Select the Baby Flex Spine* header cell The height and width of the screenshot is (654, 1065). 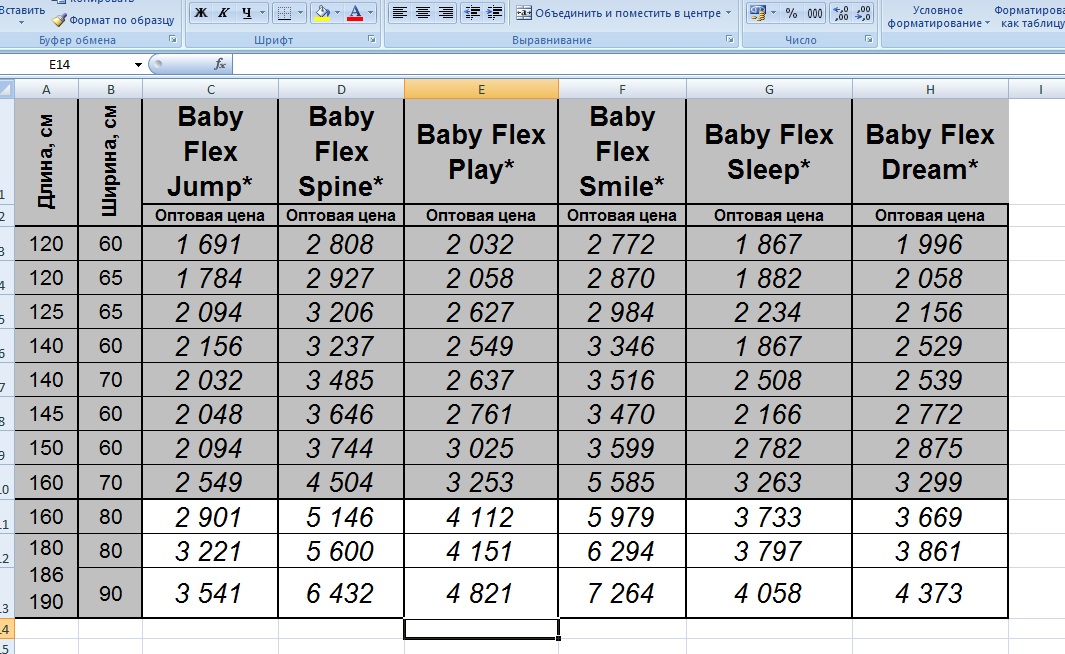pyautogui.click(x=341, y=151)
